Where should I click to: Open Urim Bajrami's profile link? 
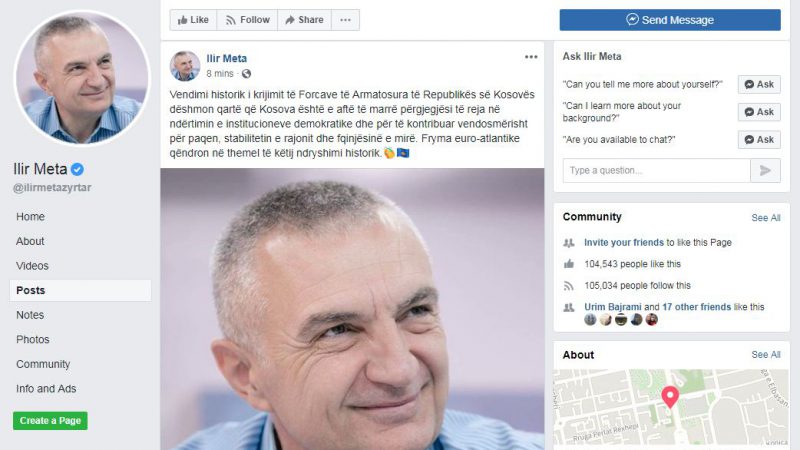pos(613,307)
